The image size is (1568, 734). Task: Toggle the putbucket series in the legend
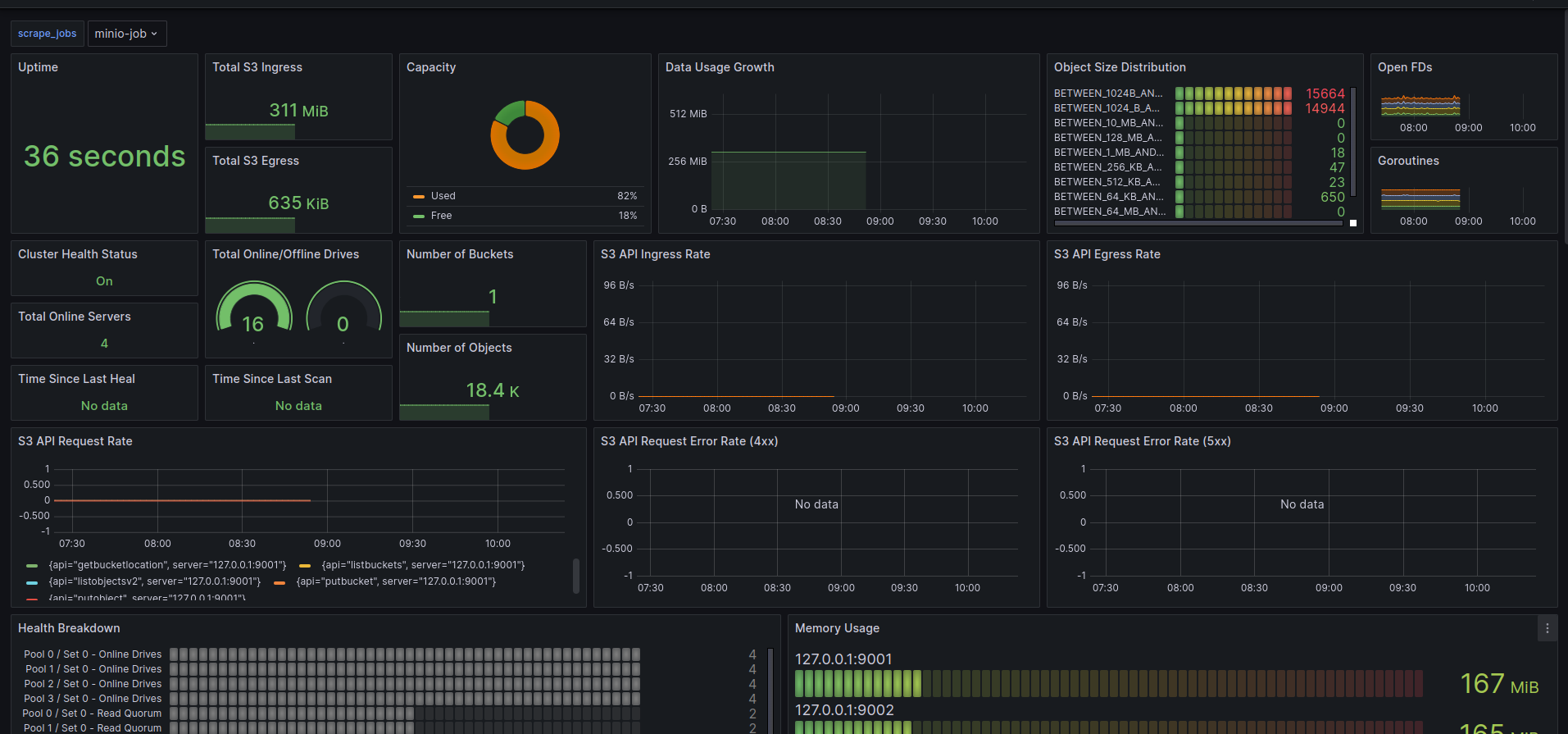click(x=395, y=581)
